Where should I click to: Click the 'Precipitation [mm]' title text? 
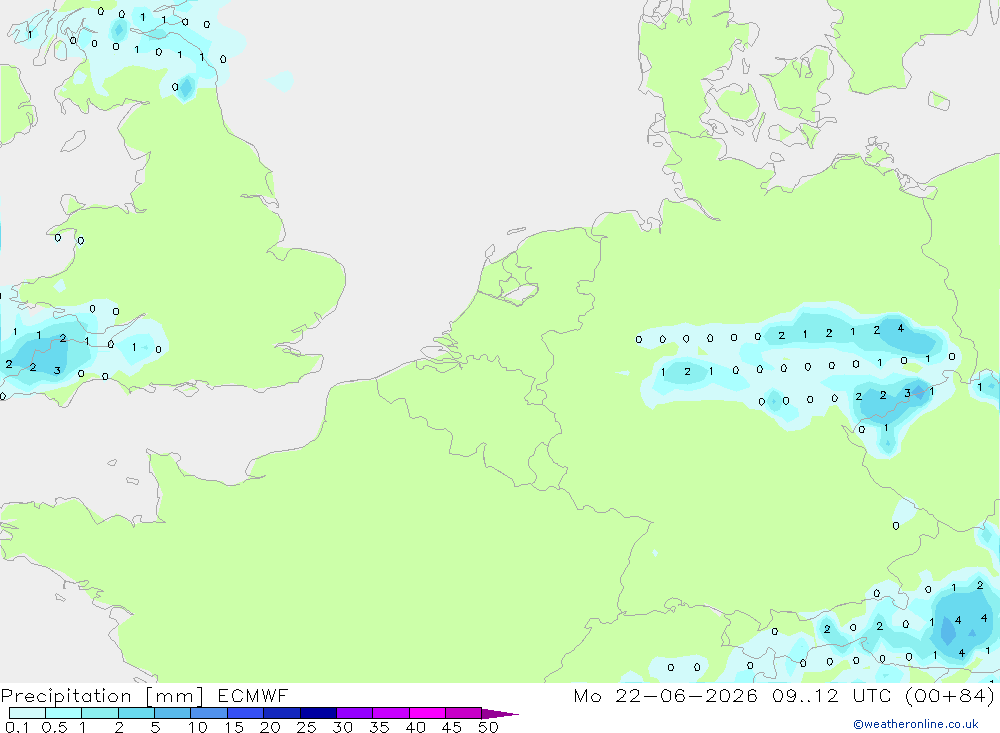[x=102, y=695]
